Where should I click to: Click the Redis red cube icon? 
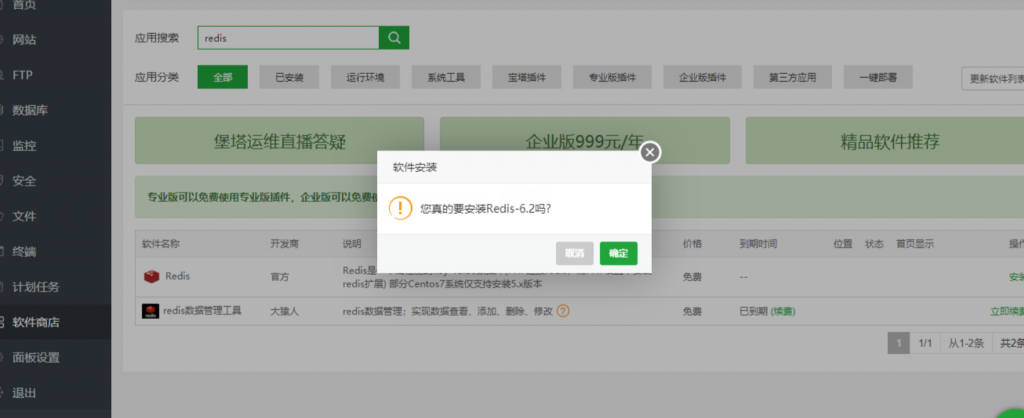click(x=151, y=276)
